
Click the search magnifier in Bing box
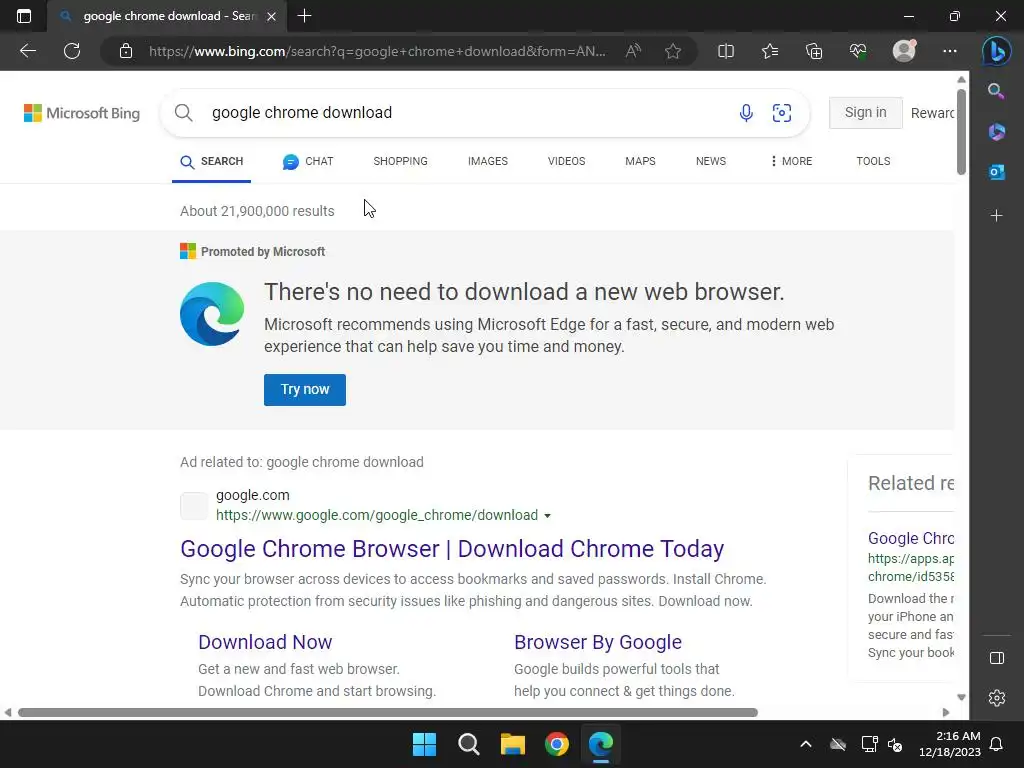pyautogui.click(x=184, y=113)
